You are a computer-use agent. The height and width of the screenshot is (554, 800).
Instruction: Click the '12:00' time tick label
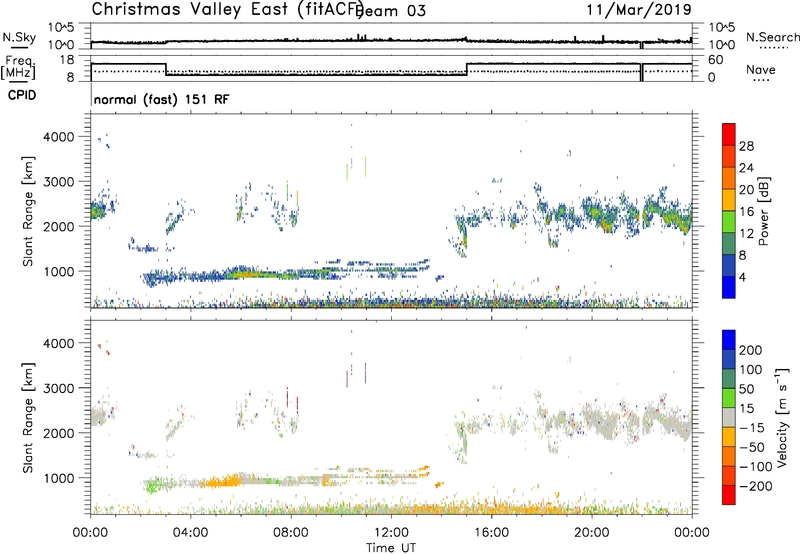click(x=391, y=533)
